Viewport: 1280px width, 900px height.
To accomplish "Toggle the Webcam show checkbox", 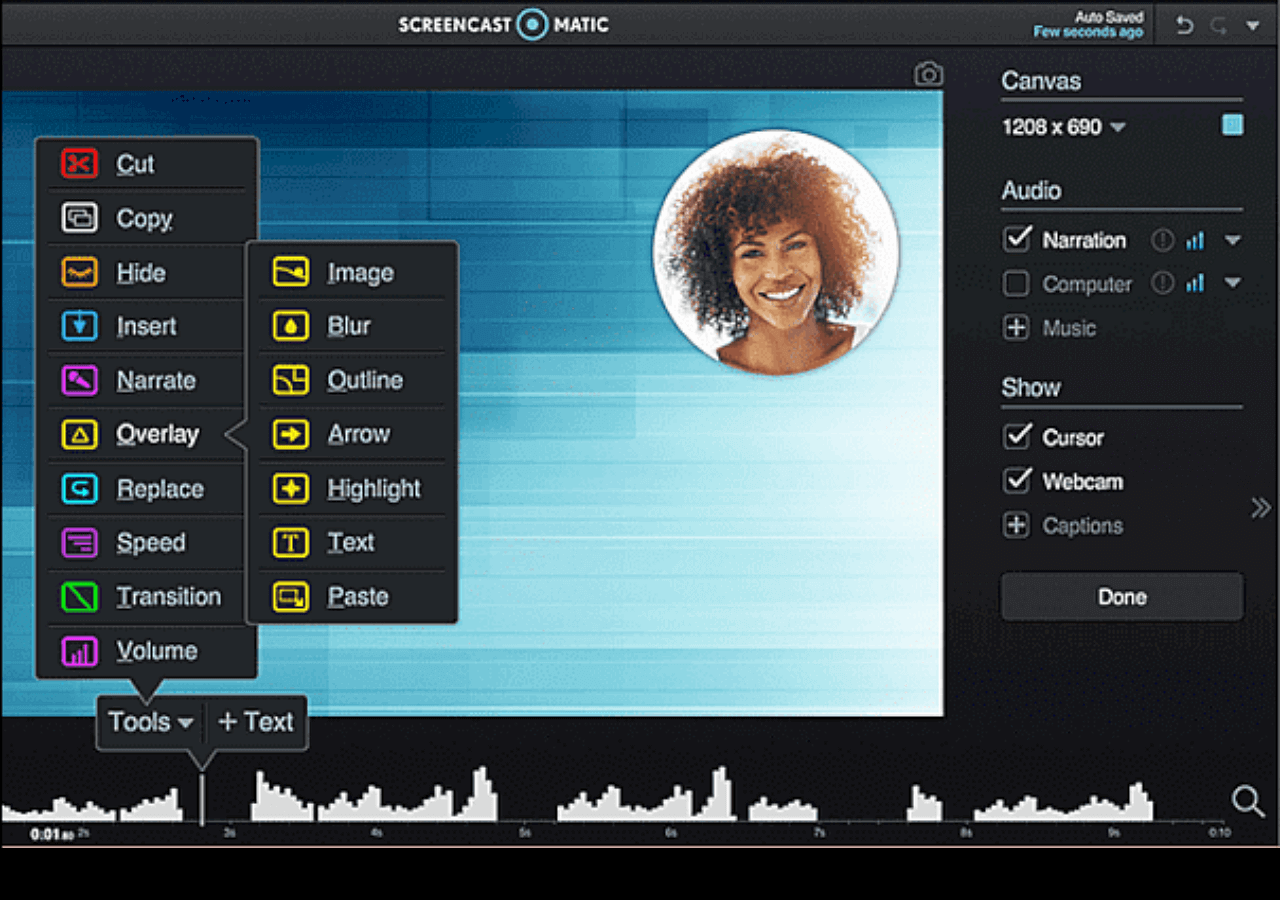I will pyautogui.click(x=1017, y=481).
